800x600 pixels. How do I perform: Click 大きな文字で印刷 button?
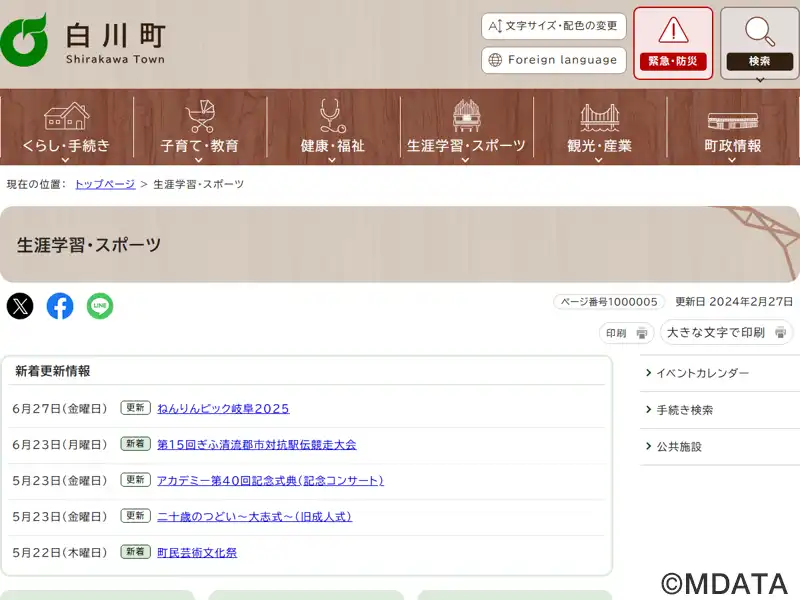click(726, 333)
